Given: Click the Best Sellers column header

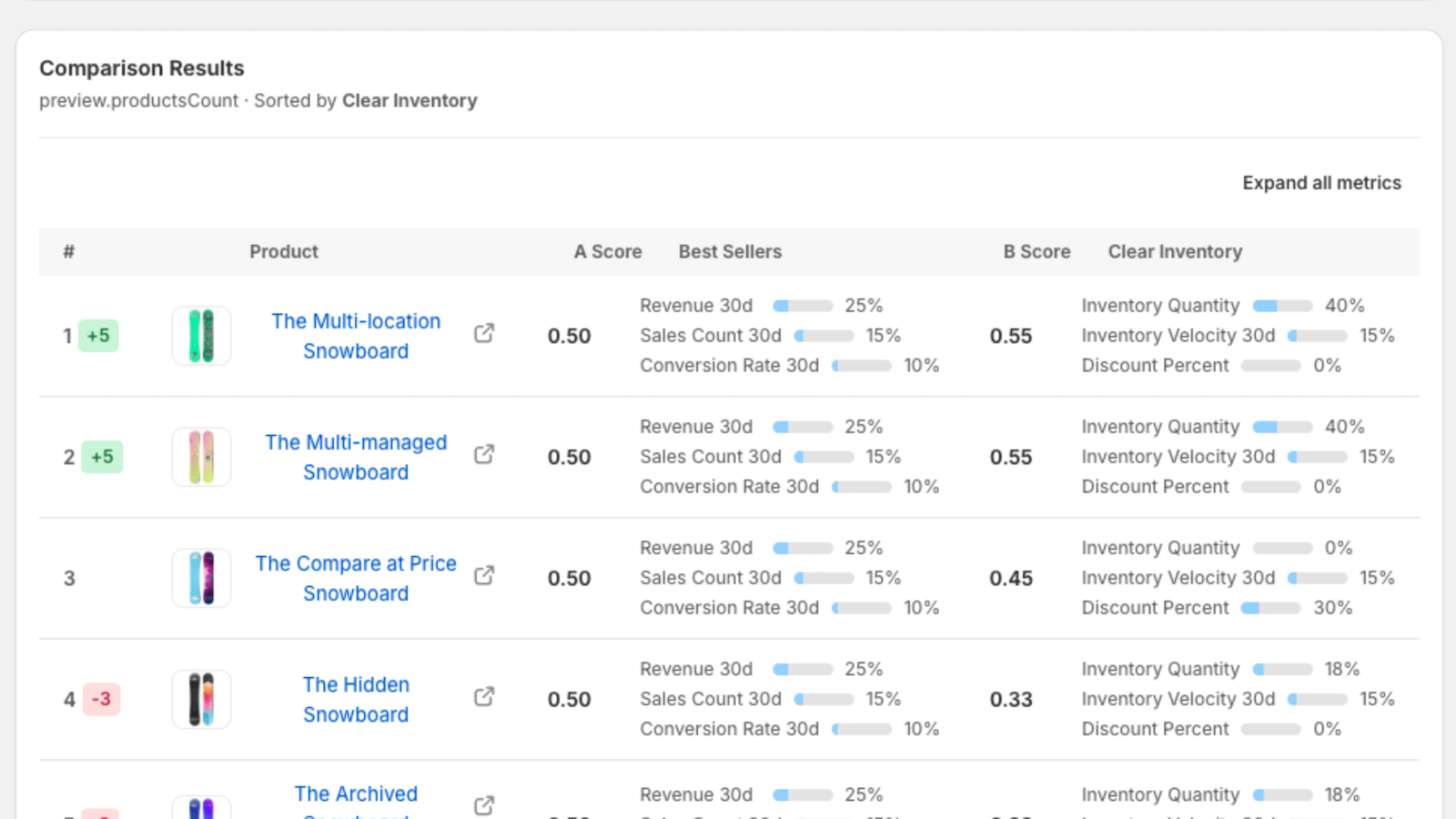Looking at the screenshot, I should tap(730, 252).
